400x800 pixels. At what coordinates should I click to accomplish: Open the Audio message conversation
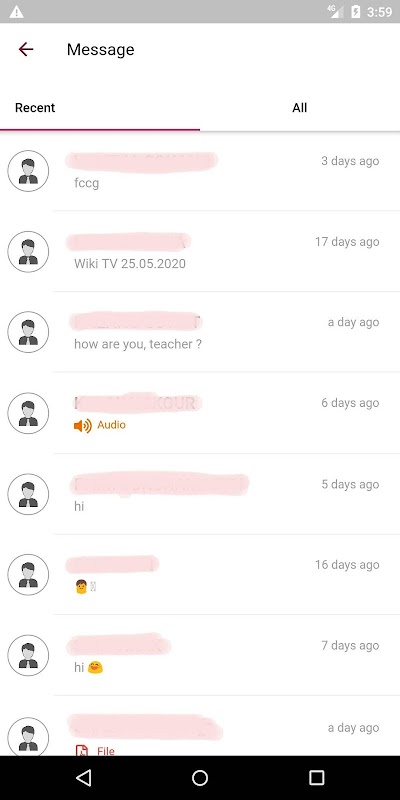(x=200, y=413)
